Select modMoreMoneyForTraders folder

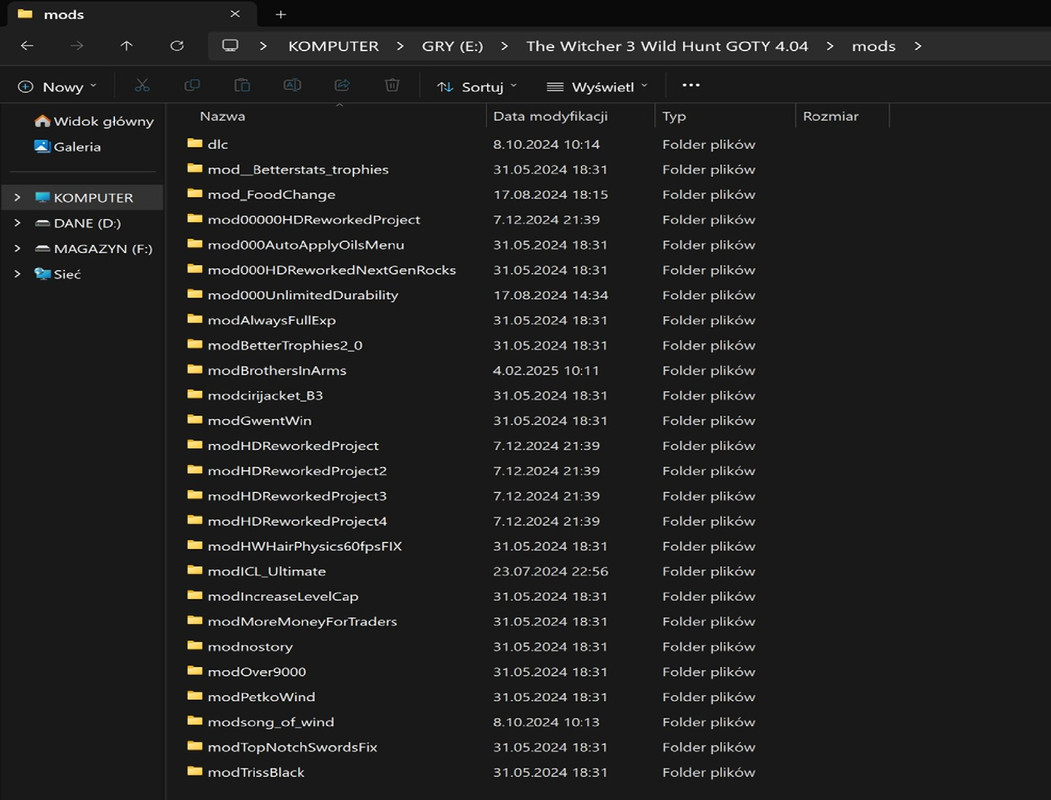coord(302,621)
